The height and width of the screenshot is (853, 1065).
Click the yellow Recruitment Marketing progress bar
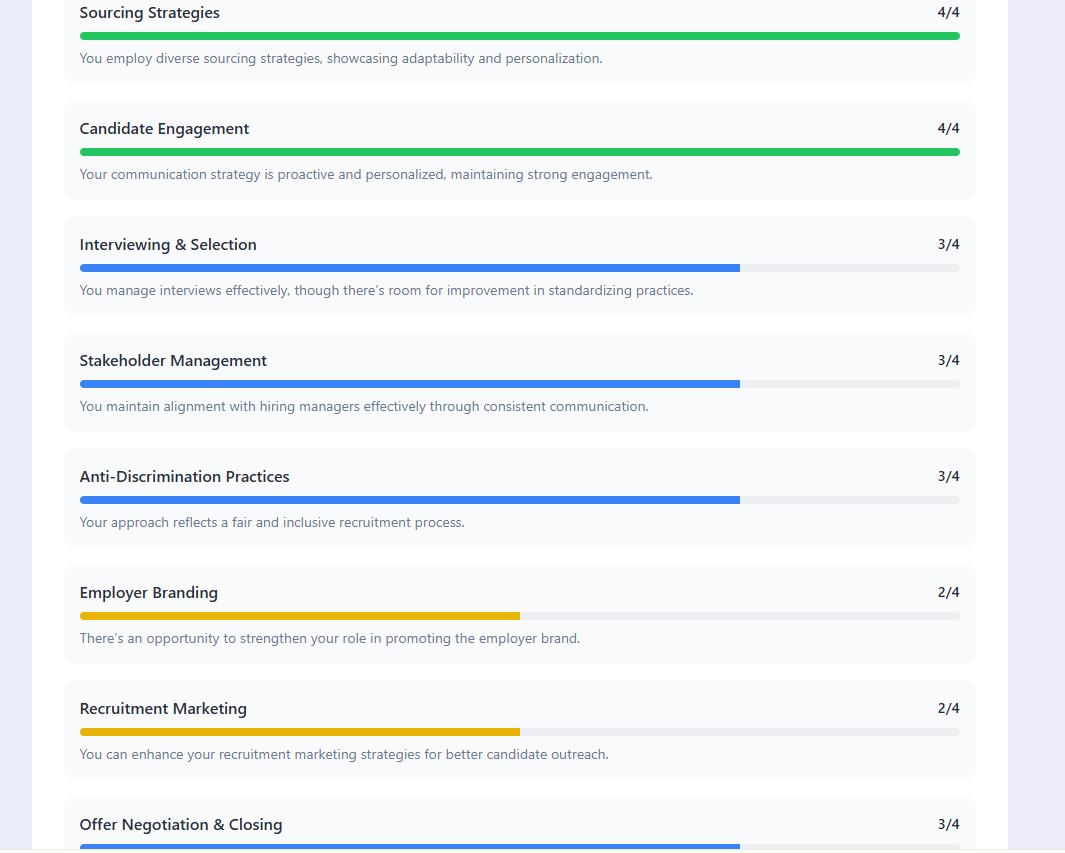point(520,733)
